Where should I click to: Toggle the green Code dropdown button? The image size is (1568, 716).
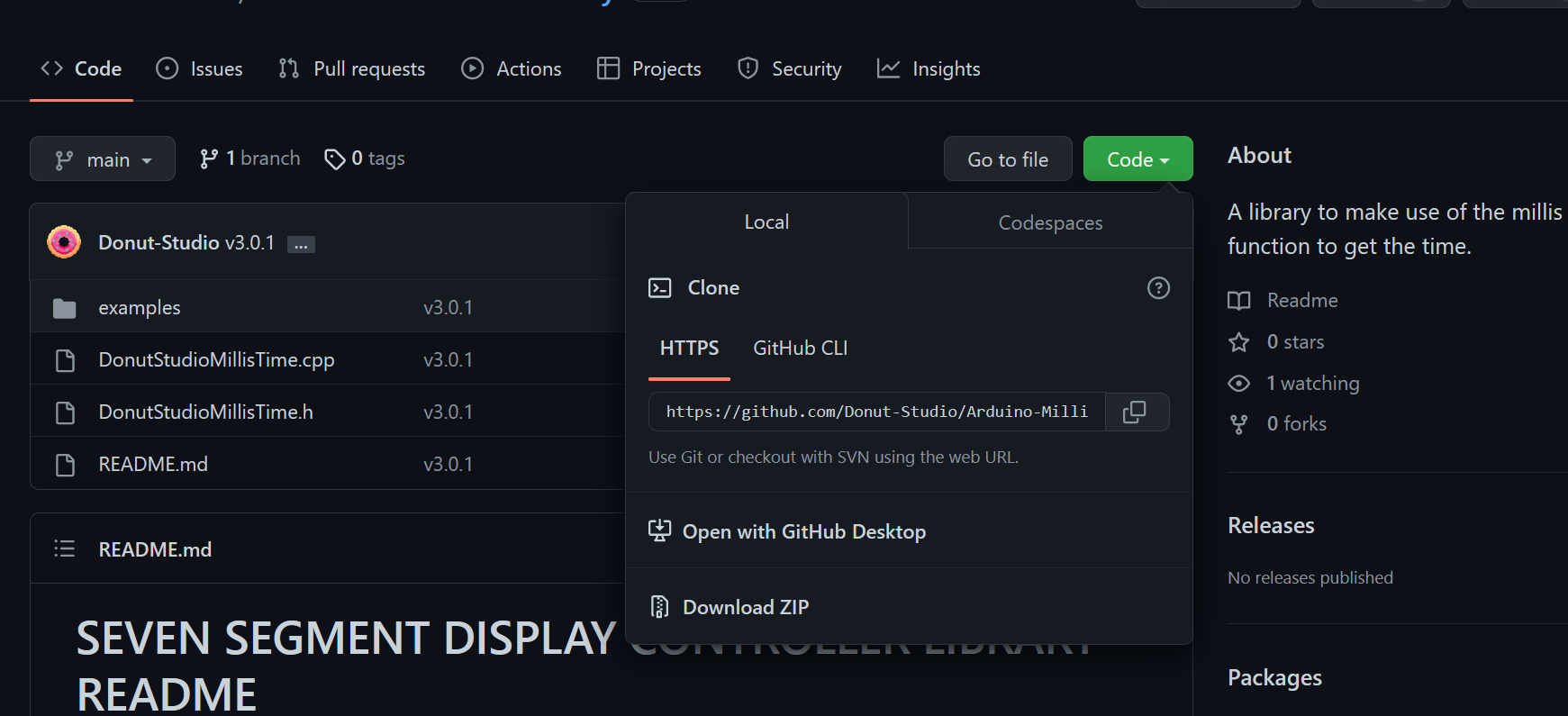click(x=1138, y=159)
